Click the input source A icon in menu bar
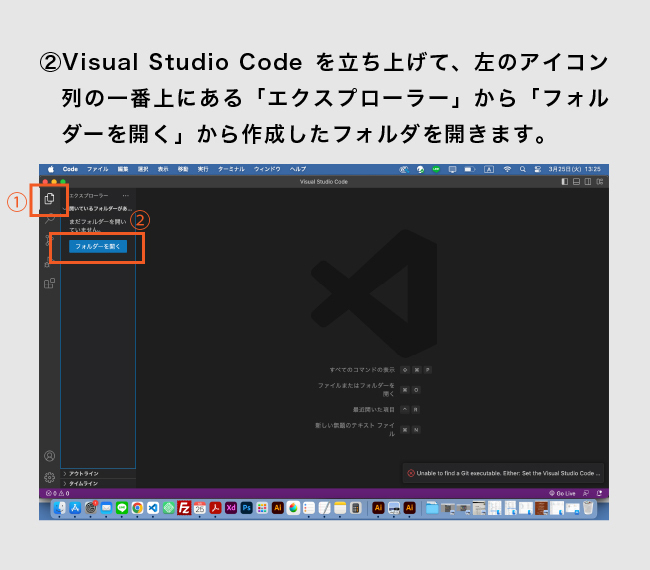This screenshot has height=570, width=650. point(489,169)
